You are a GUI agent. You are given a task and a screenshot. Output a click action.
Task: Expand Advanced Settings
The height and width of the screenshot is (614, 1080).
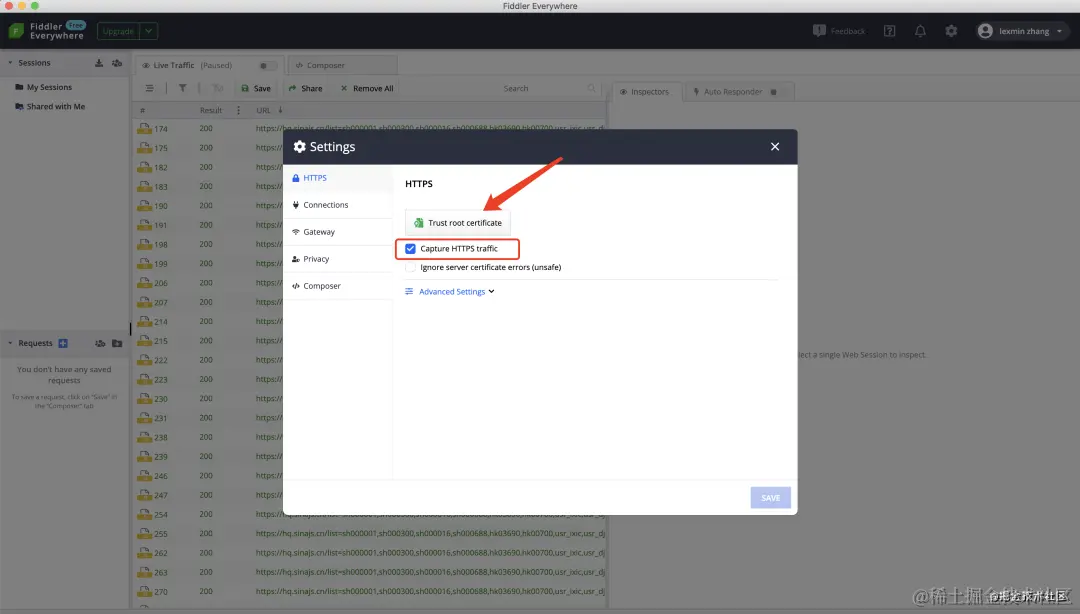[450, 291]
